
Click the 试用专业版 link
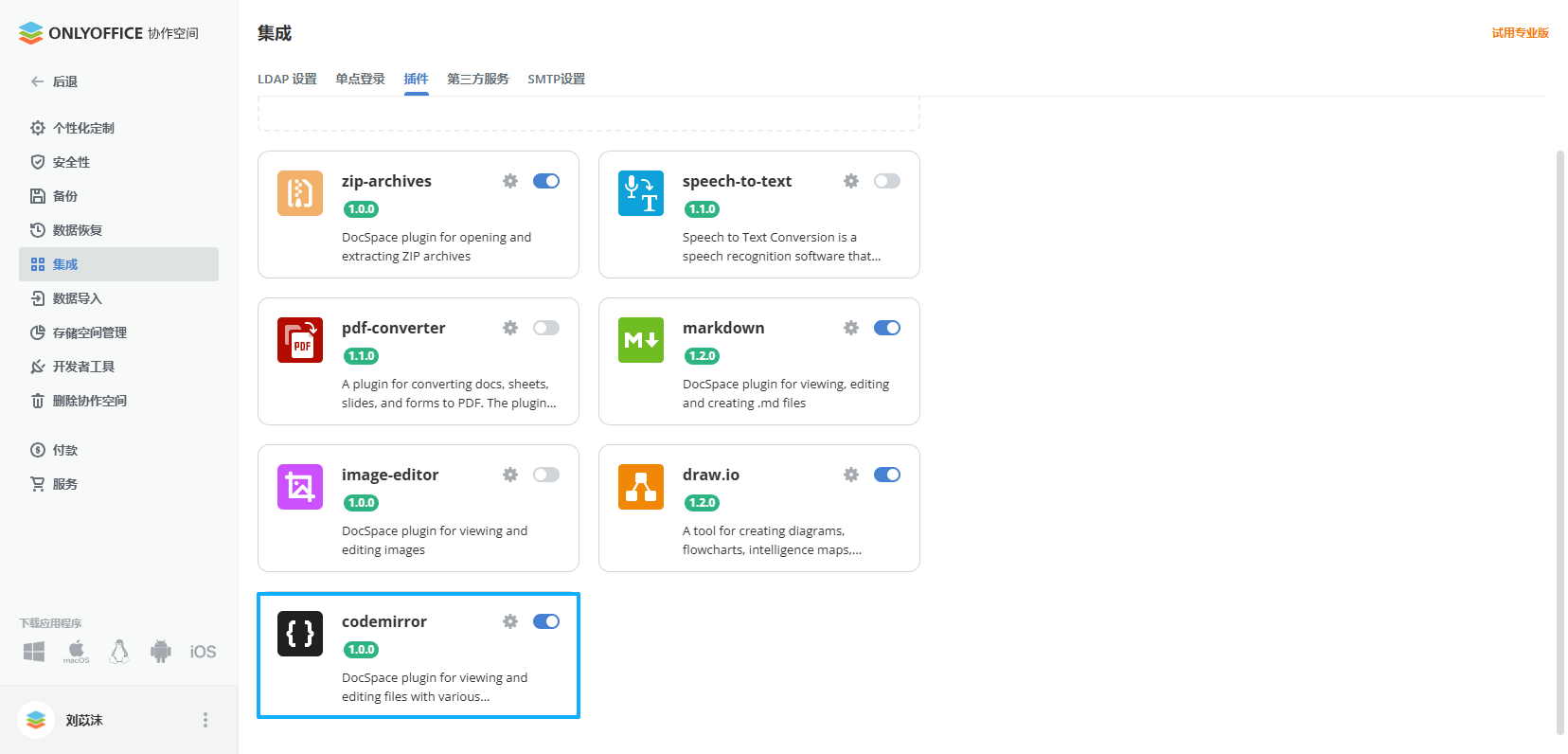coord(1520,33)
